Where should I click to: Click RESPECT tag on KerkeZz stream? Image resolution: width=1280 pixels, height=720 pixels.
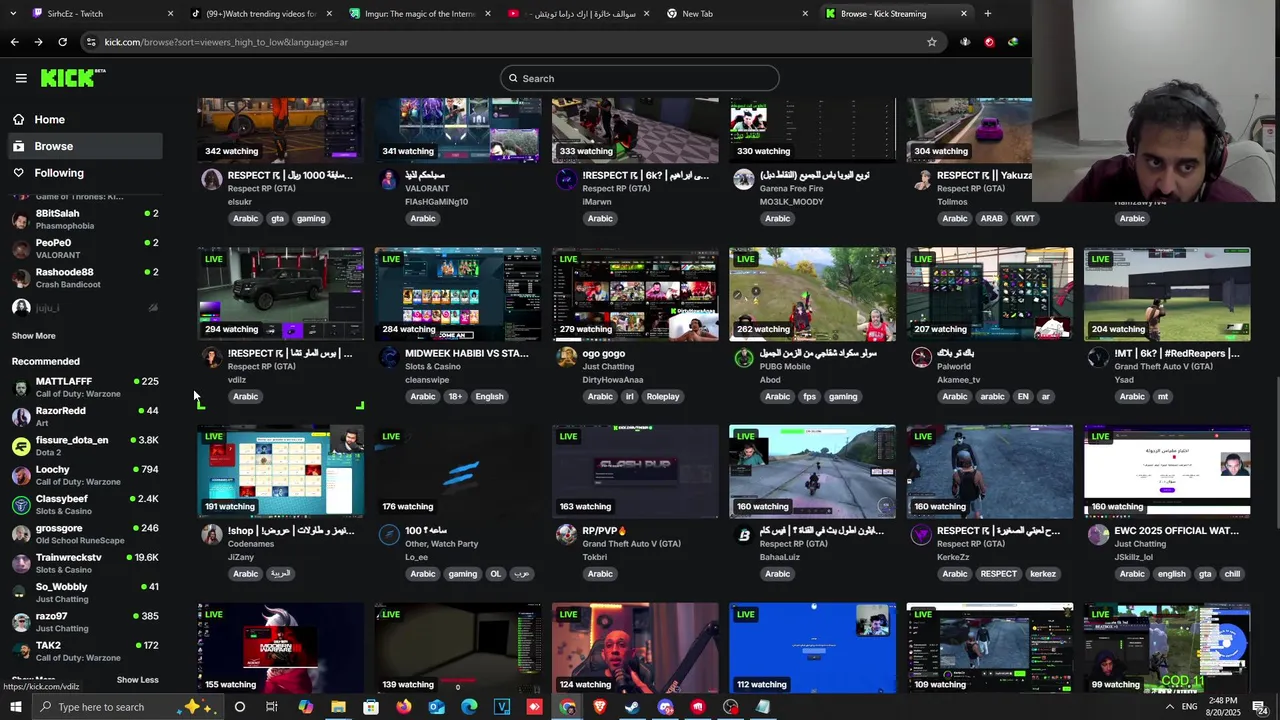click(998, 574)
